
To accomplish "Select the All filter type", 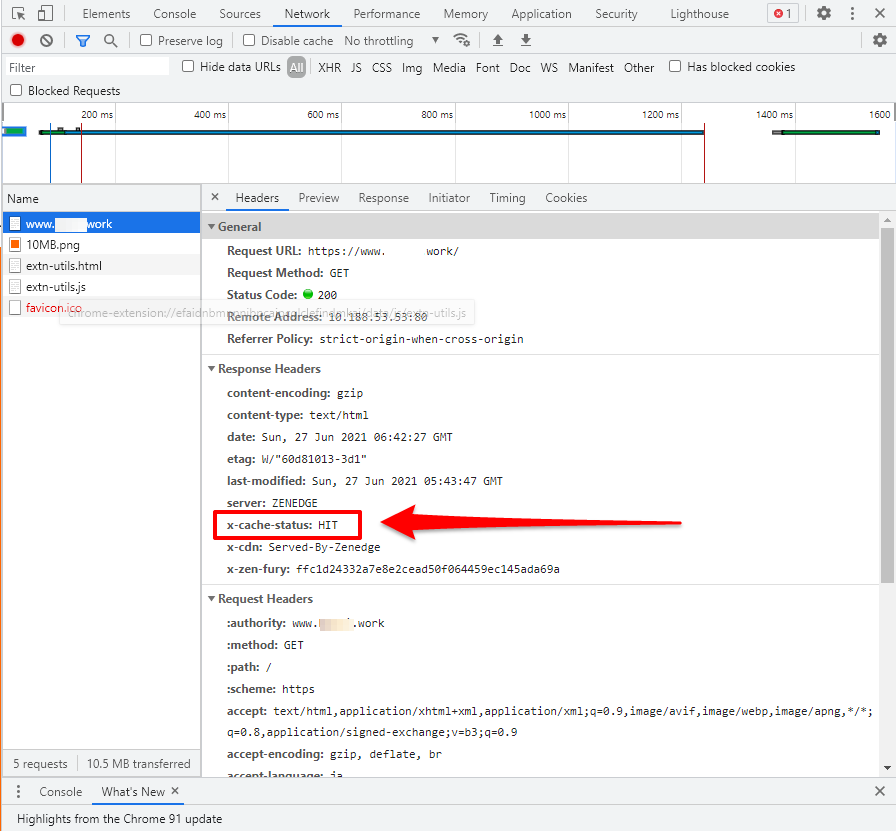I will tap(296, 67).
